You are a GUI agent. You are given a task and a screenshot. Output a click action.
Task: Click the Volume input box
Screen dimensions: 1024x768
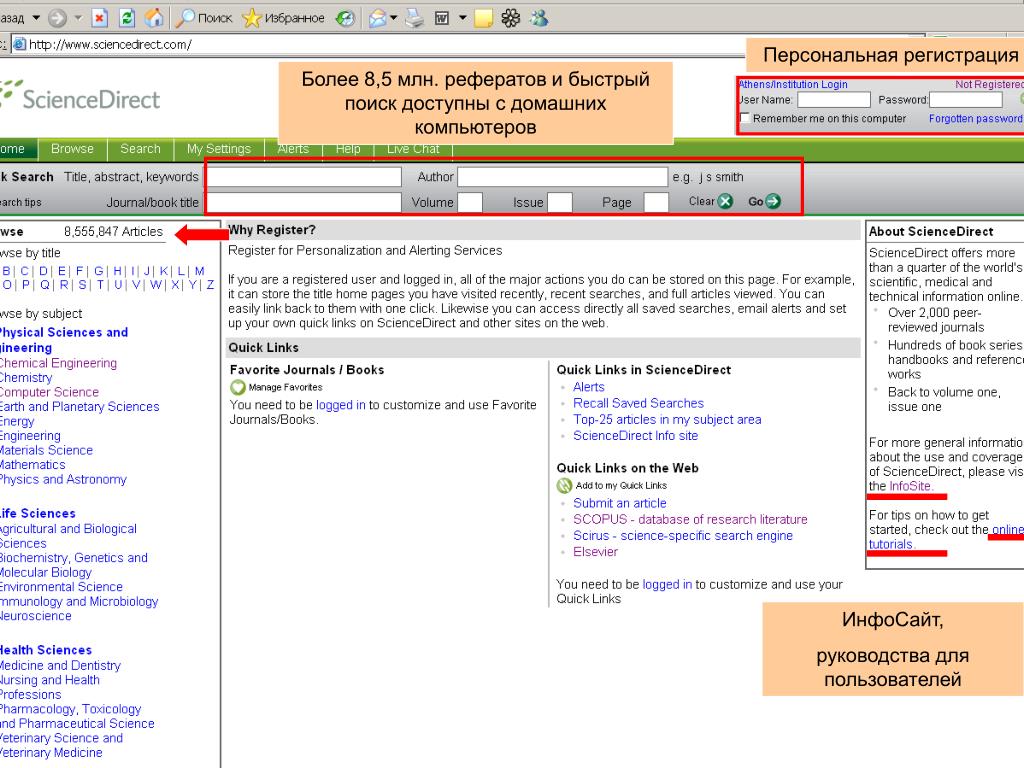click(x=470, y=202)
